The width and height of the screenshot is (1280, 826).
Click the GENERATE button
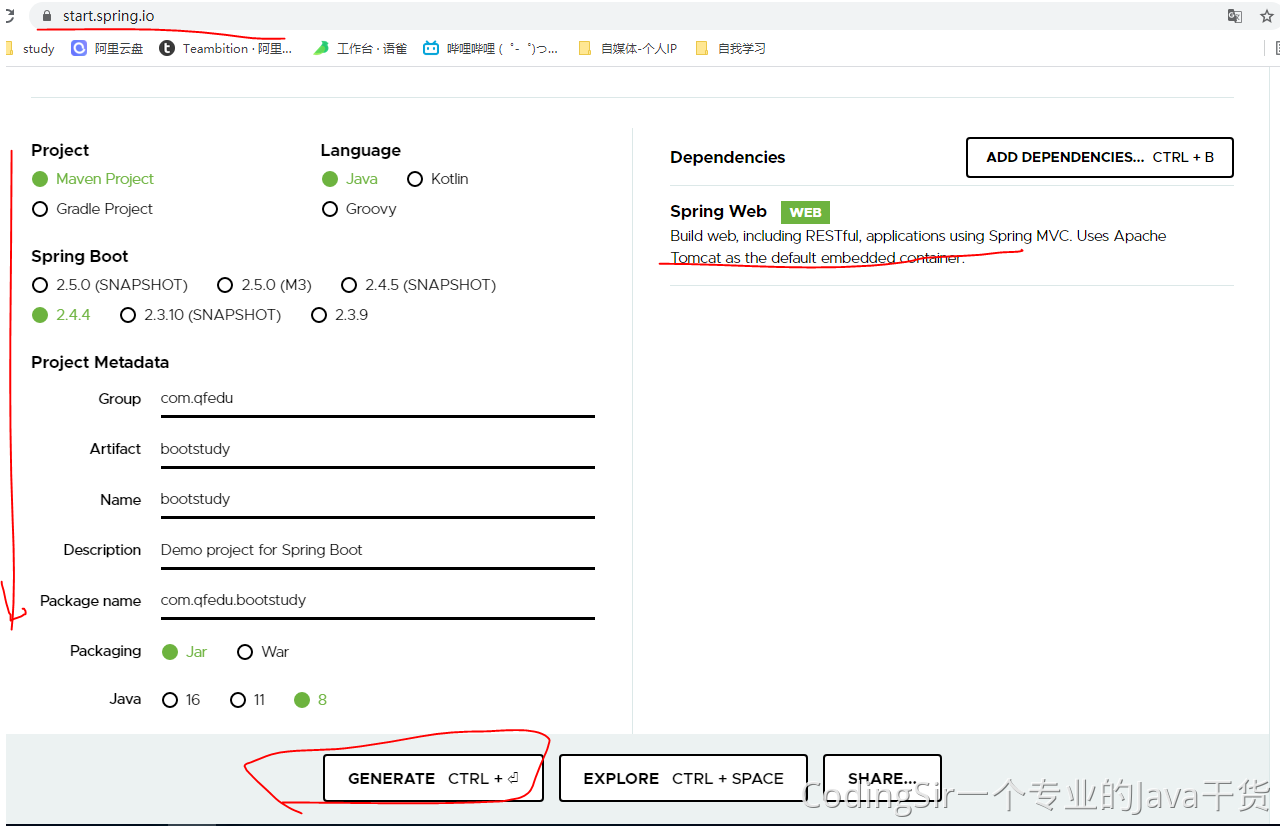click(433, 778)
